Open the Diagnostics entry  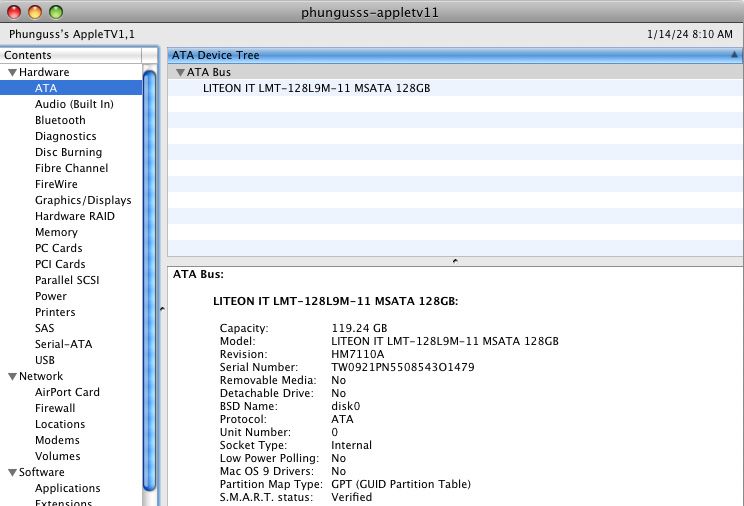click(x=65, y=136)
